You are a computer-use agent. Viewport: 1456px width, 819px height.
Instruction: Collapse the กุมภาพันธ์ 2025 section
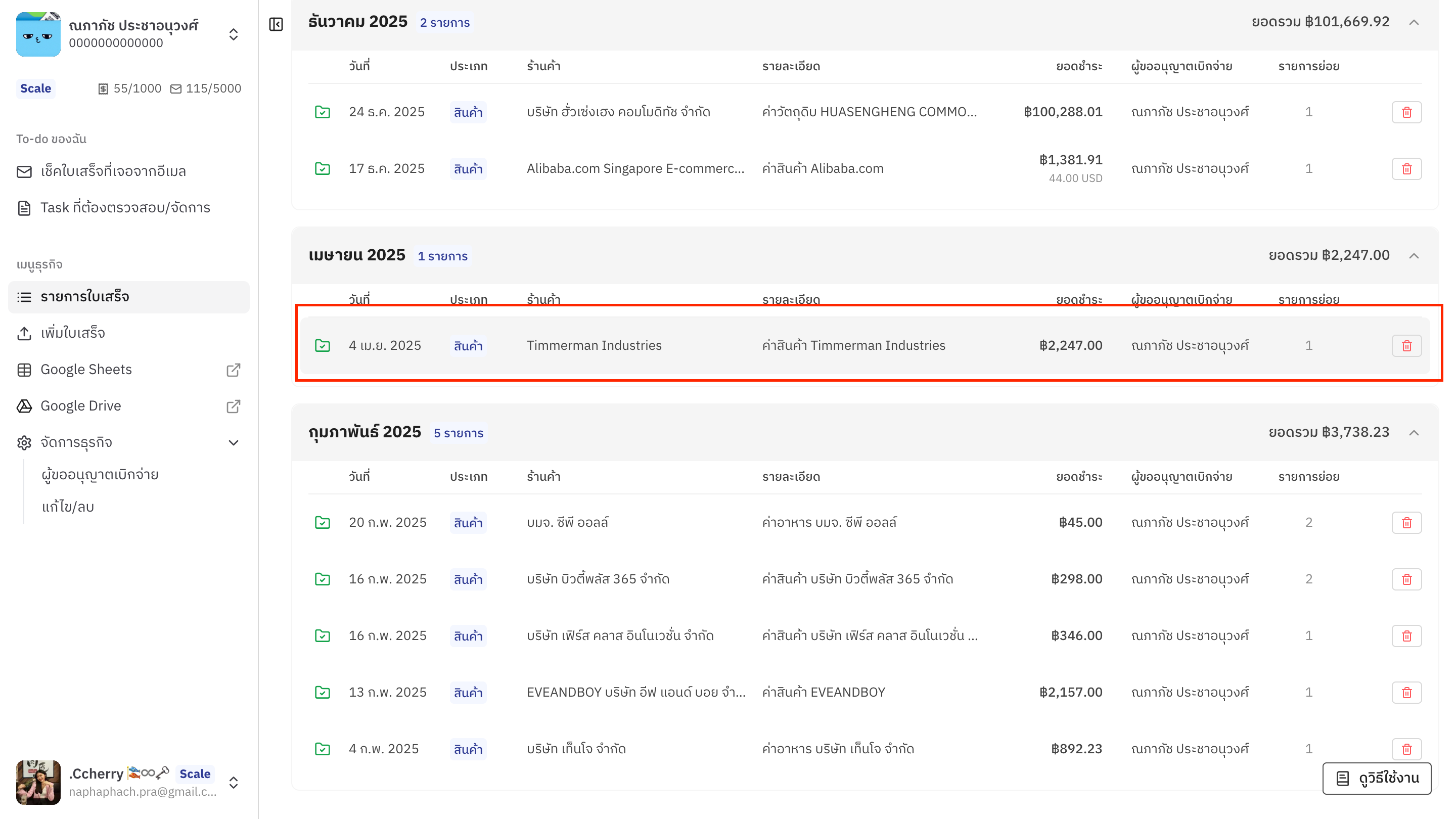pyautogui.click(x=1414, y=433)
